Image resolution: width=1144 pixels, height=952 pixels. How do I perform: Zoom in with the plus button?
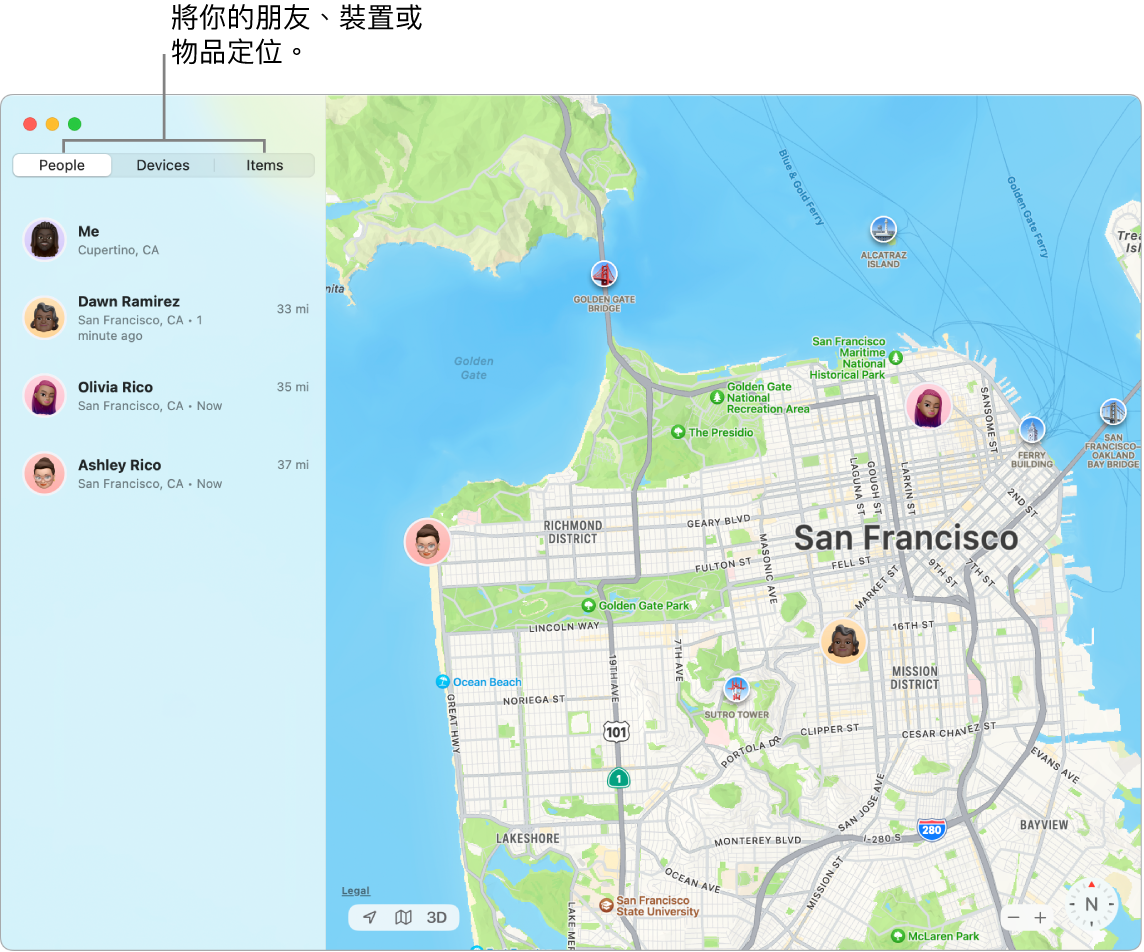click(x=1040, y=917)
